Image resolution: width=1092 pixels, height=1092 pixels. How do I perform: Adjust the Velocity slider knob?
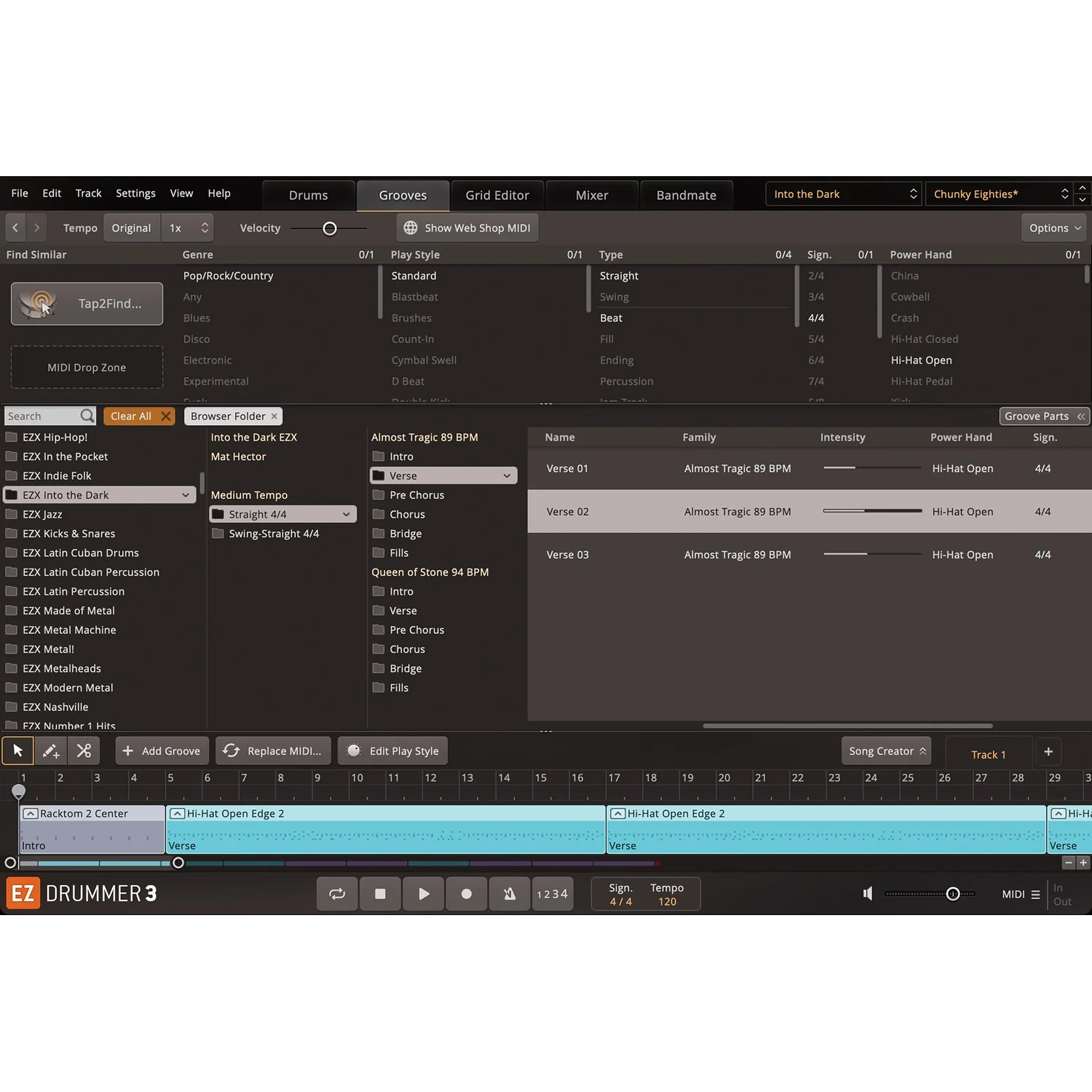click(x=330, y=229)
